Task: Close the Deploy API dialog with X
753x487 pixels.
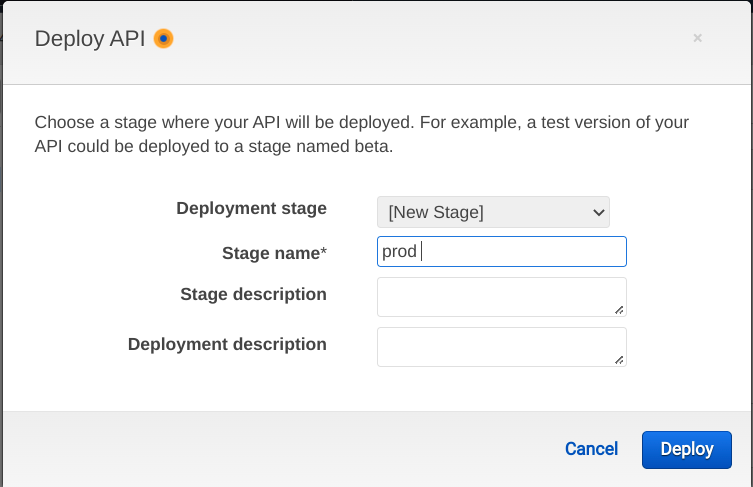Action: coord(697,38)
